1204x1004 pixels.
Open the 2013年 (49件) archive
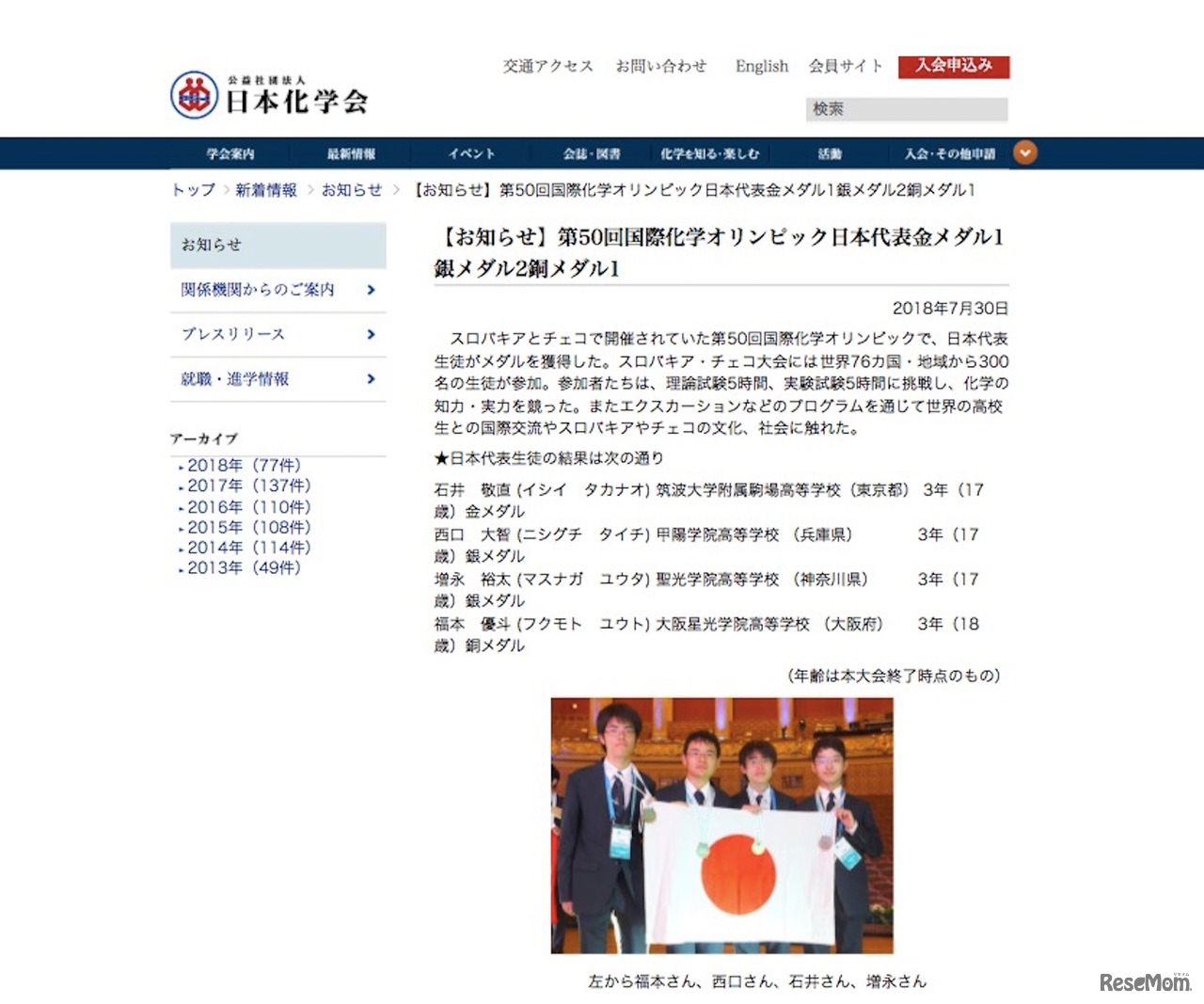pyautogui.click(x=244, y=568)
